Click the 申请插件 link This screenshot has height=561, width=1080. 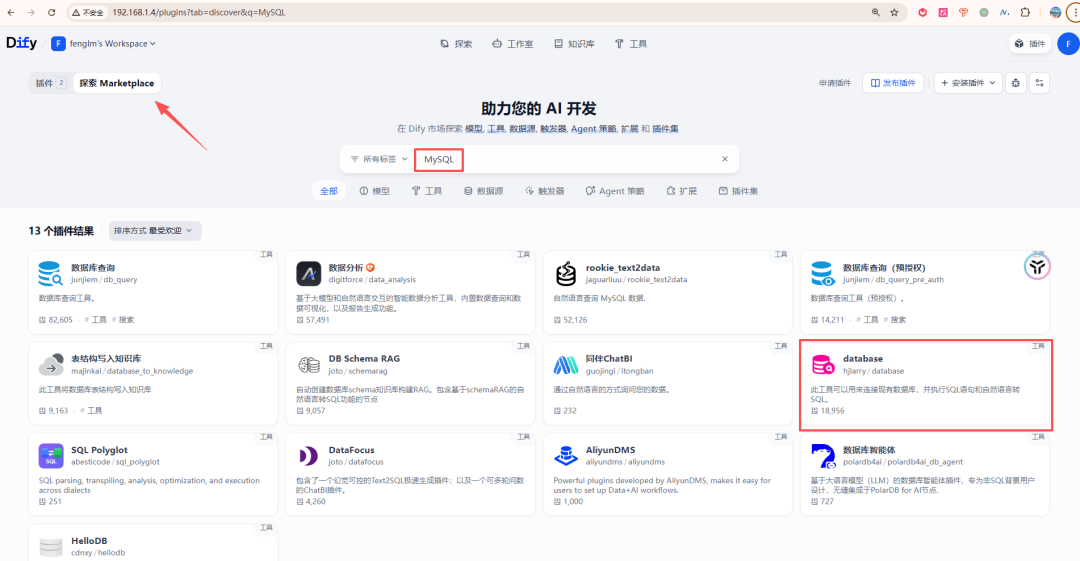point(835,83)
